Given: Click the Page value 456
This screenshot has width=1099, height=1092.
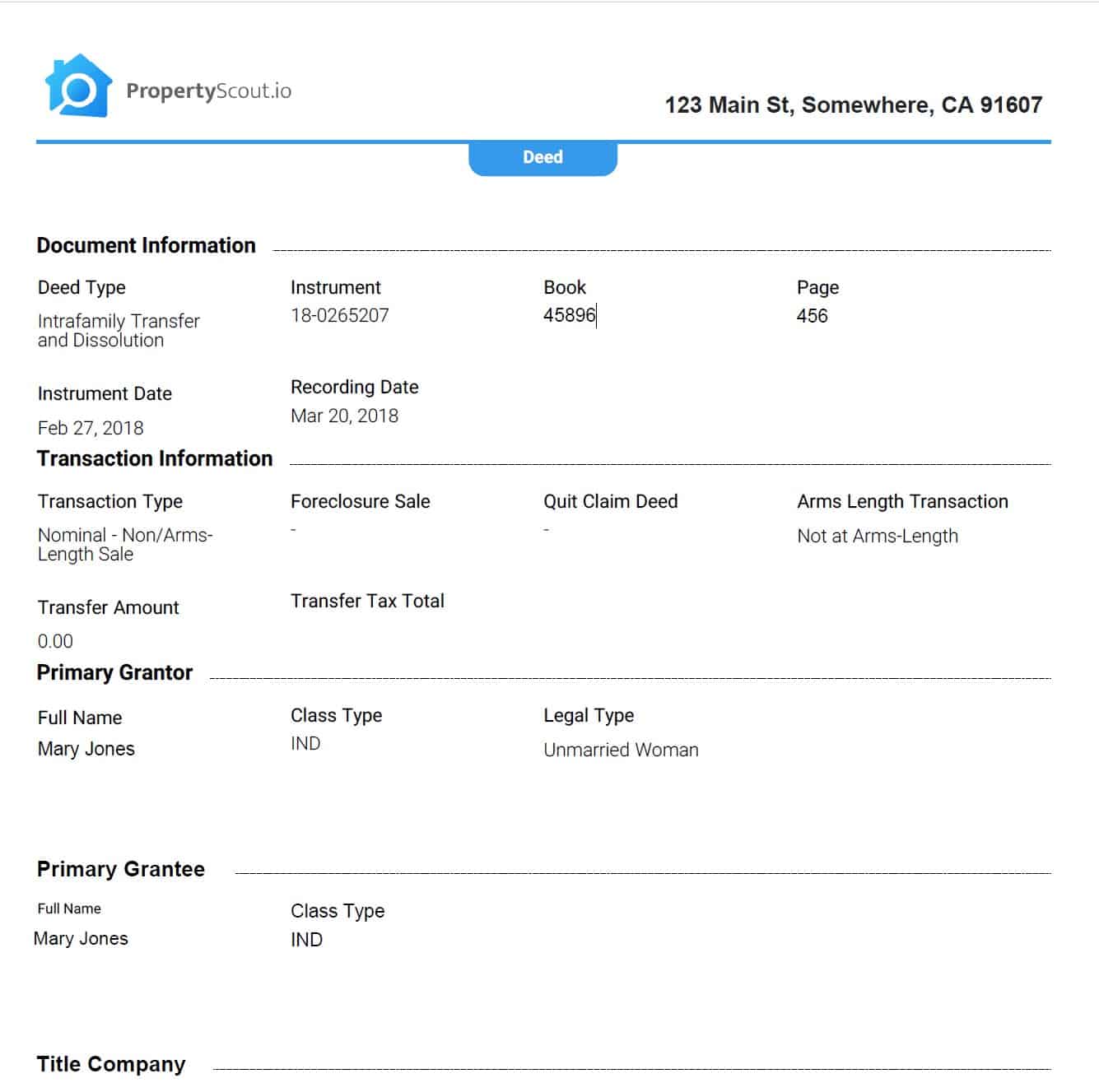Looking at the screenshot, I should tap(812, 316).
